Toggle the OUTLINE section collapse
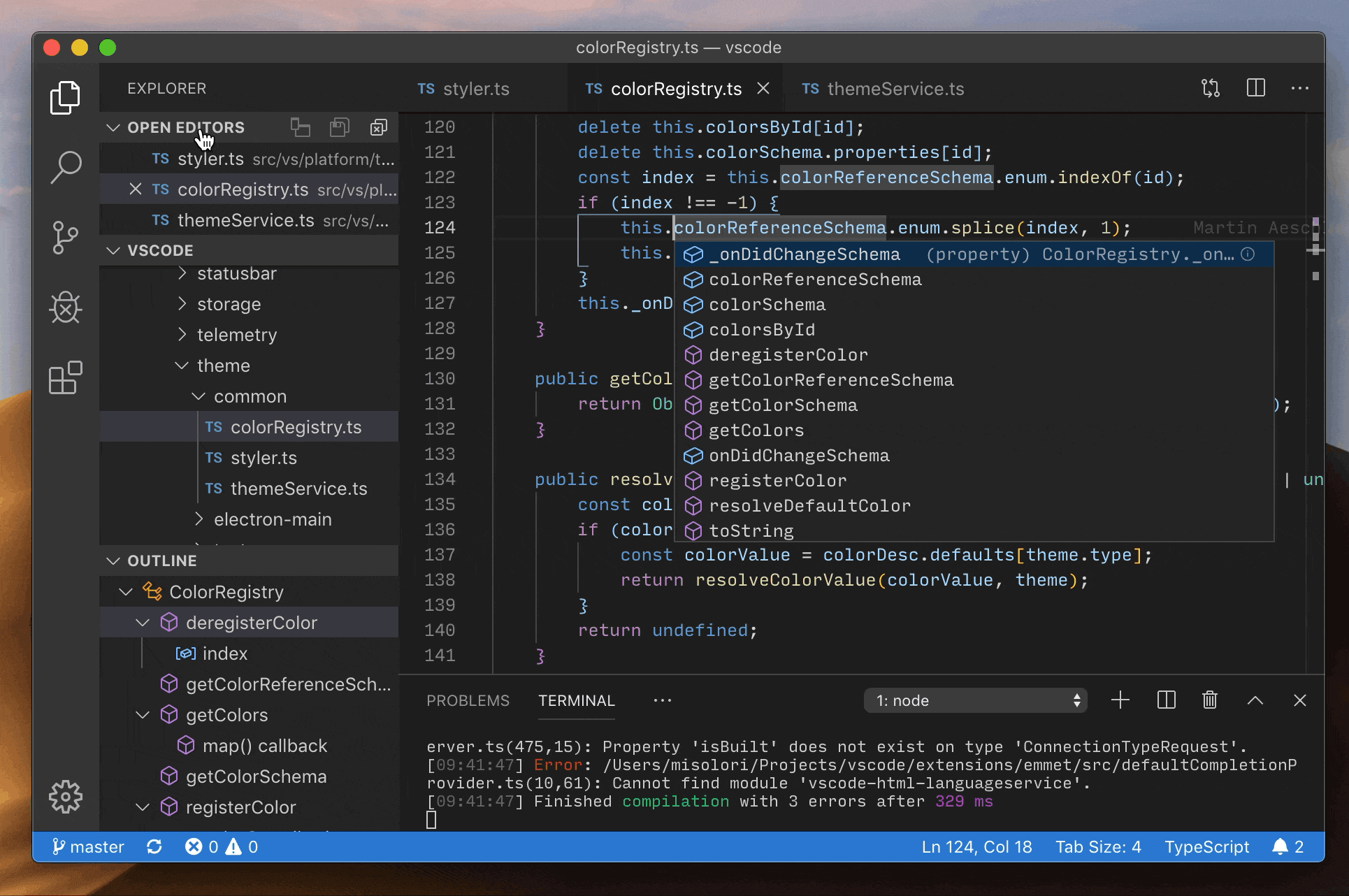Image resolution: width=1349 pixels, height=896 pixels. point(113,560)
